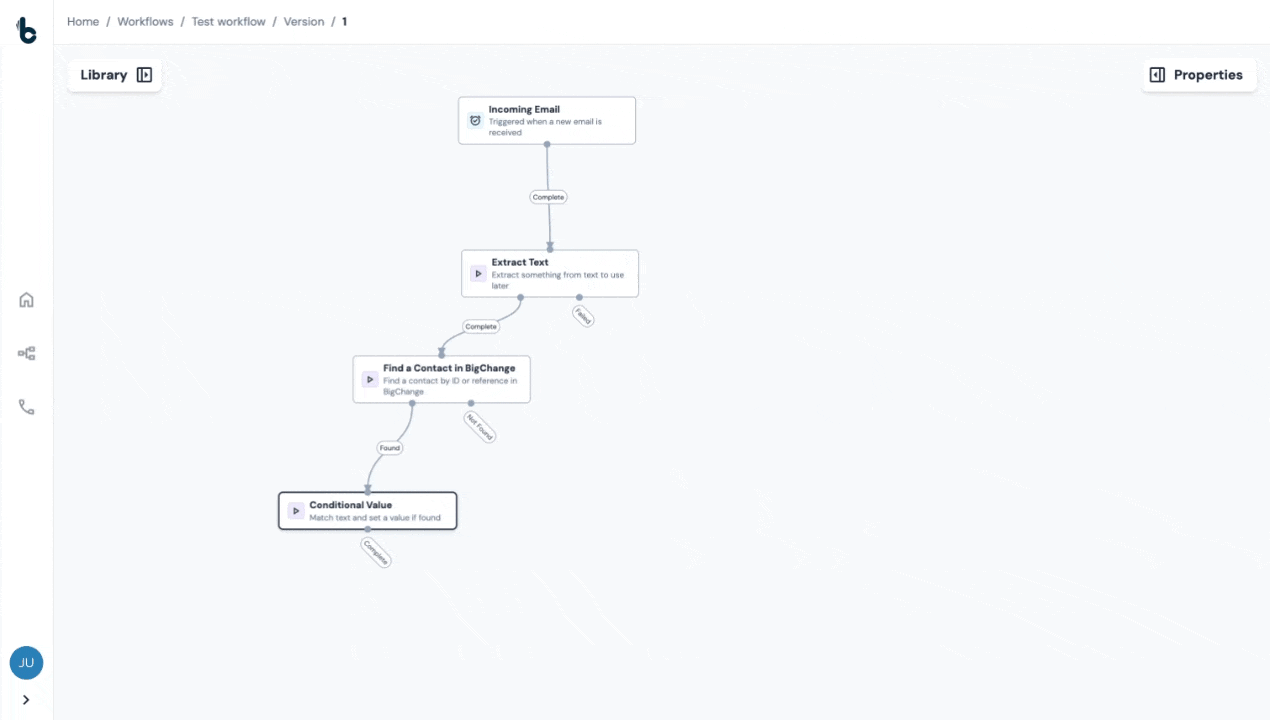Expand the sidebar using the bottom chevron
Viewport: 1270px width, 720px height.
pyautogui.click(x=26, y=700)
